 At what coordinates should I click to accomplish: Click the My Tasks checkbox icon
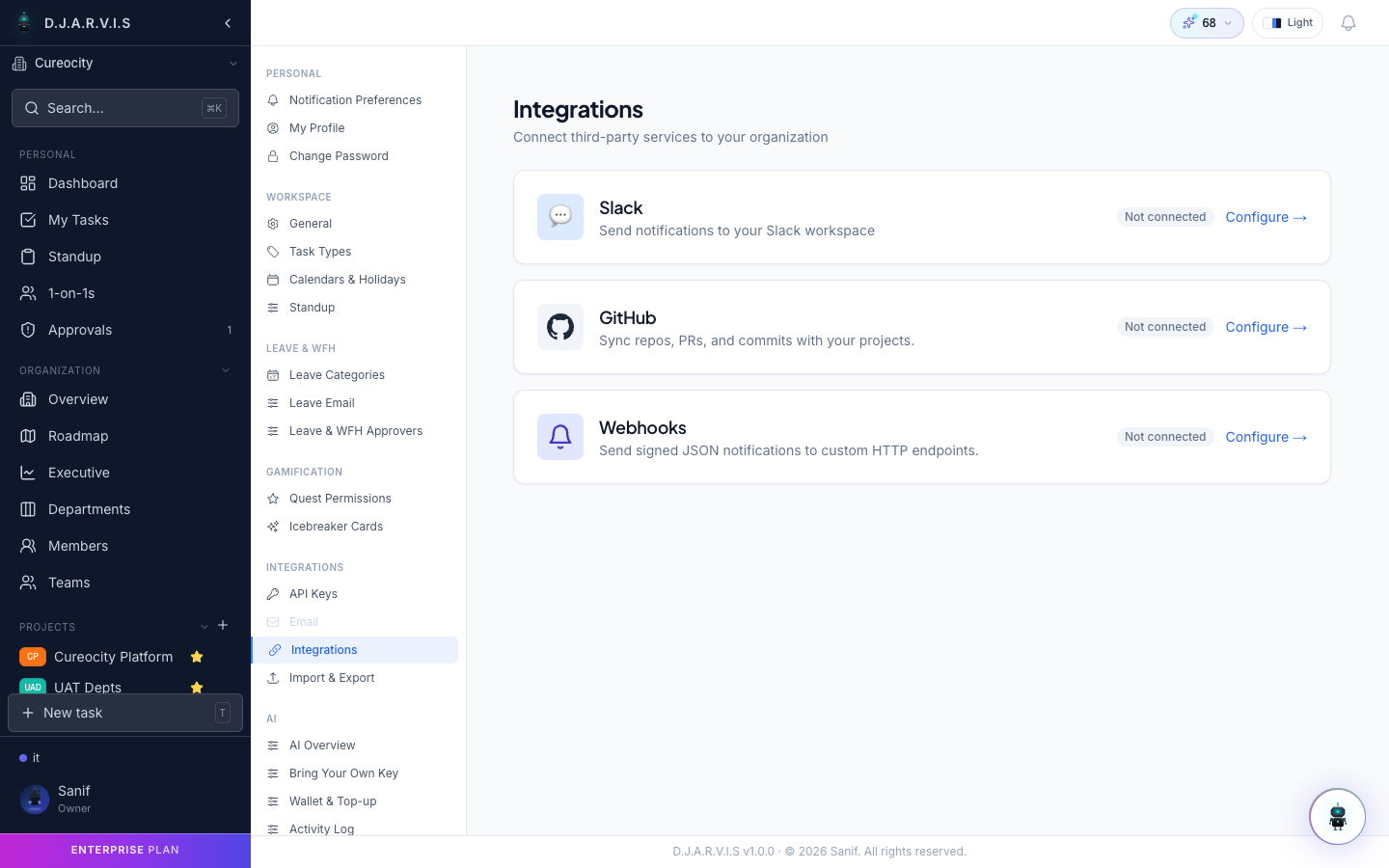pos(28,220)
